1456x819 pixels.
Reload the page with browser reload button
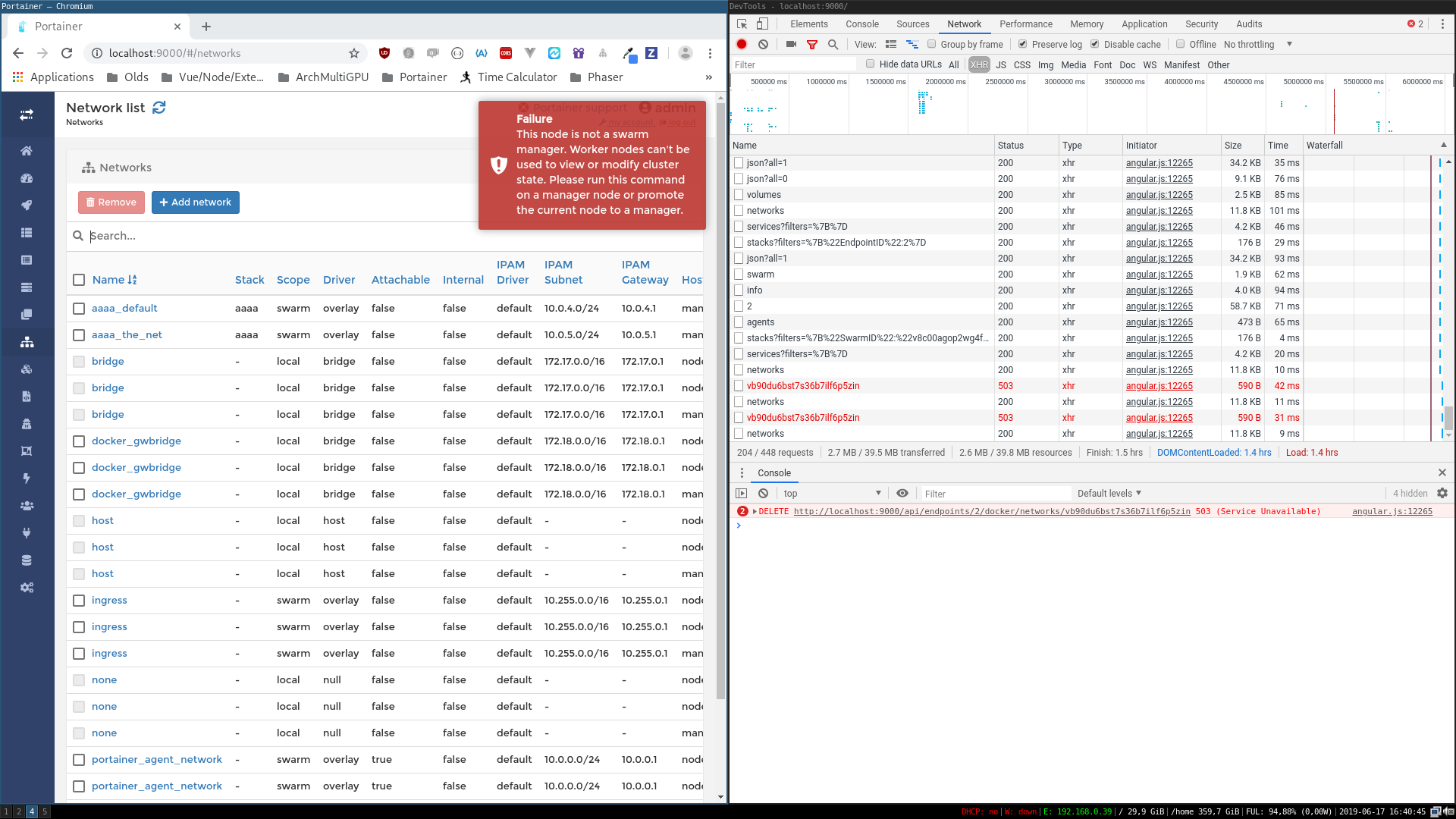pyautogui.click(x=67, y=53)
